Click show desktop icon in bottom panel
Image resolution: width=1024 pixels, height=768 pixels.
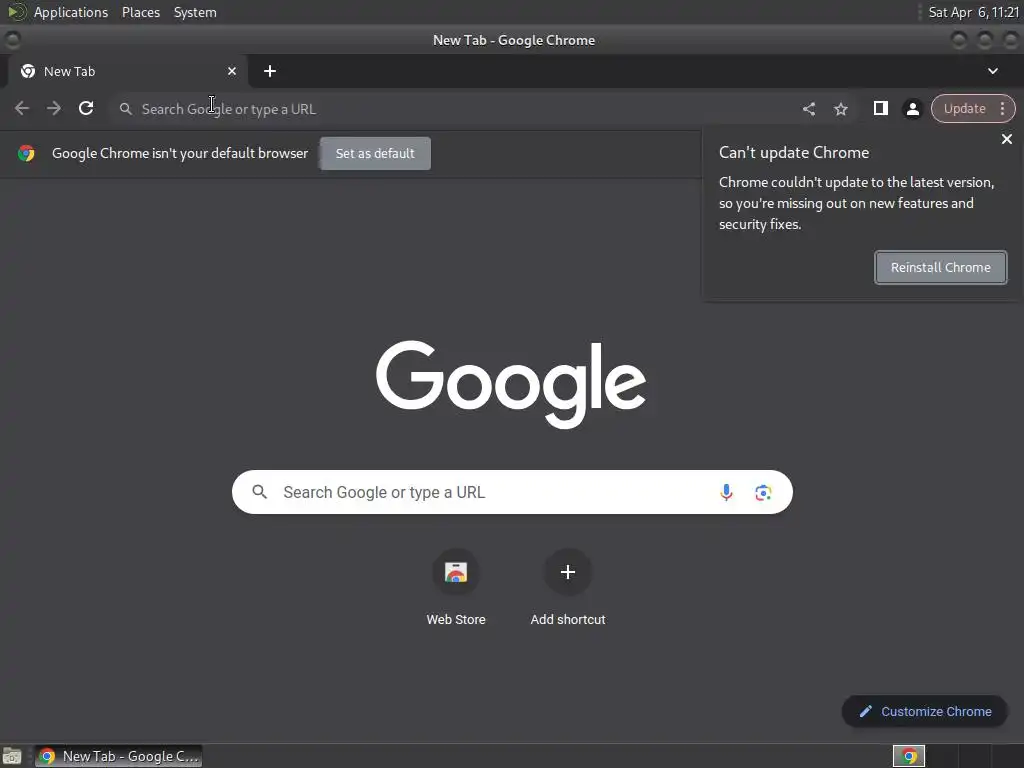pos(12,756)
